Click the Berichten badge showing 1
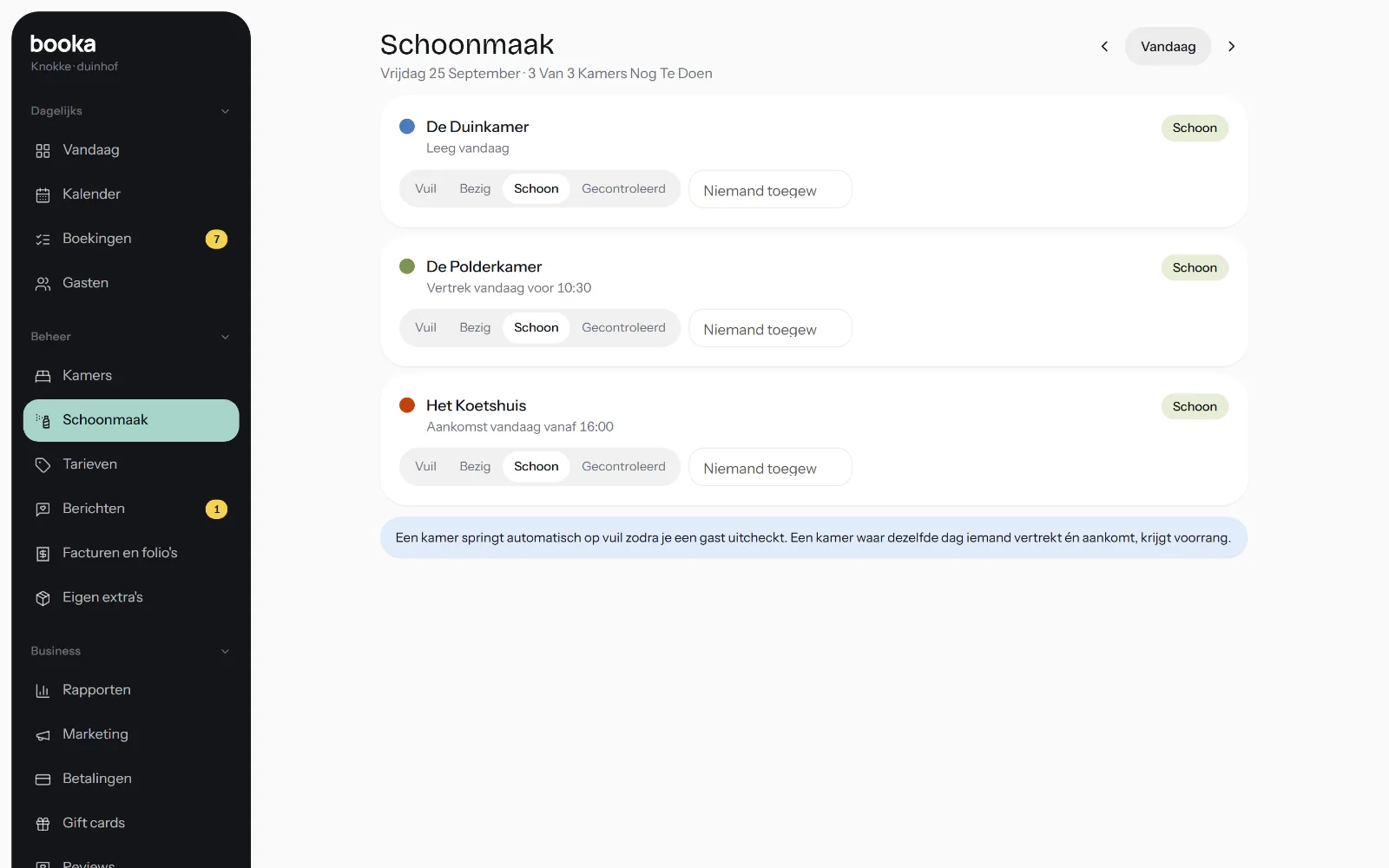Screen dimensions: 1389x868 (216, 510)
